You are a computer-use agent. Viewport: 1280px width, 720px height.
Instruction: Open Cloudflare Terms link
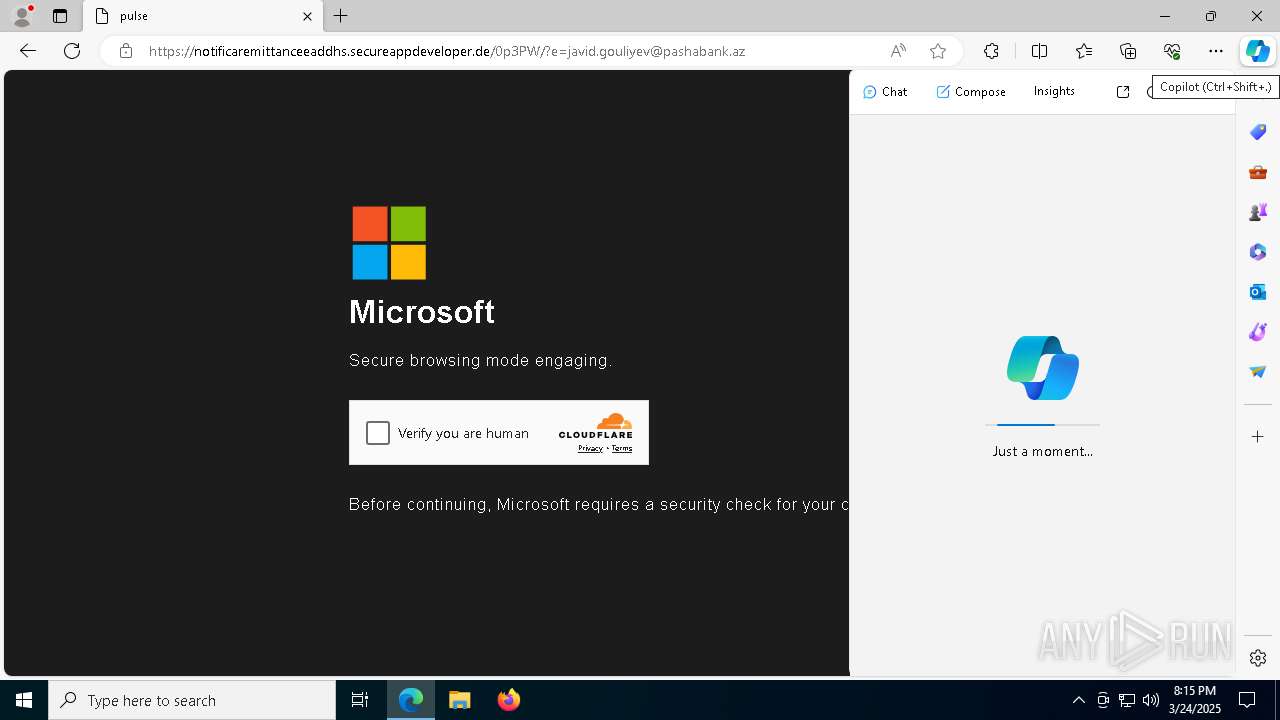click(622, 448)
